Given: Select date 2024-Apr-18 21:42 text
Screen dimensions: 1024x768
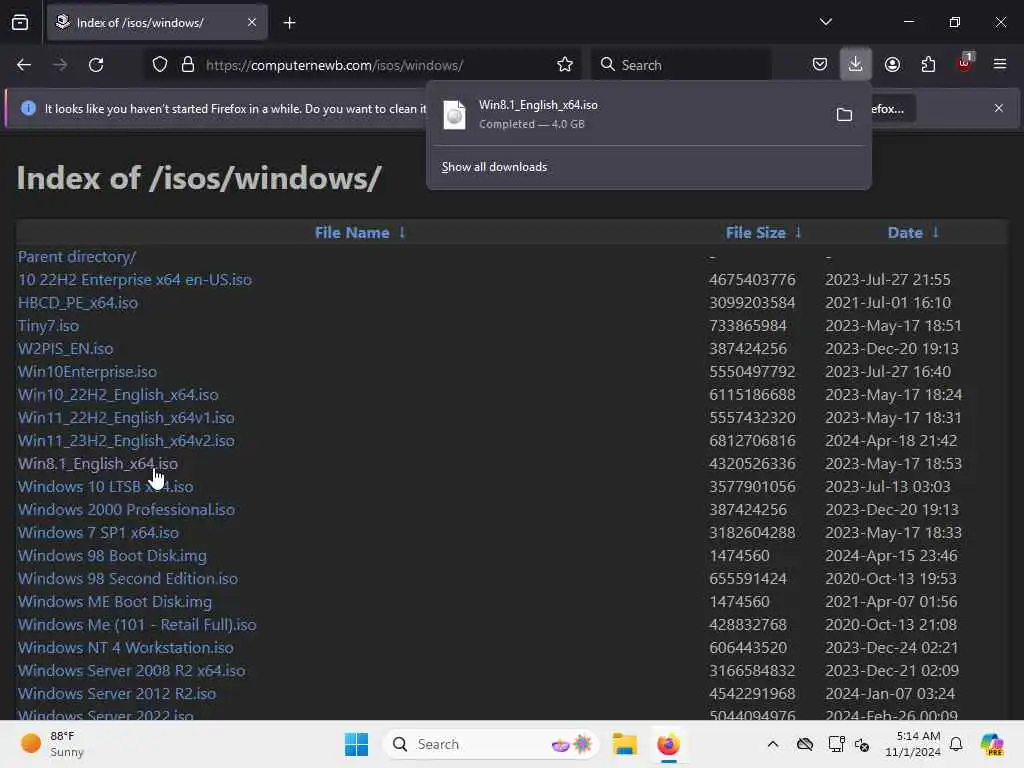Looking at the screenshot, I should point(891,441).
